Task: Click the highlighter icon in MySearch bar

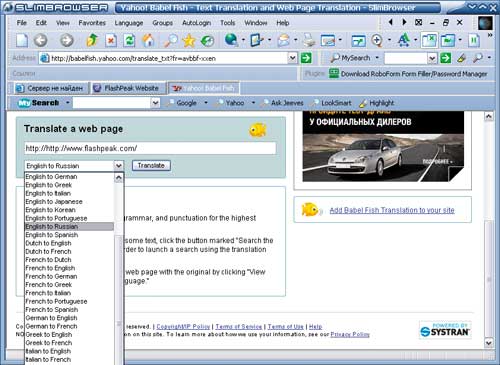Action: (461, 58)
